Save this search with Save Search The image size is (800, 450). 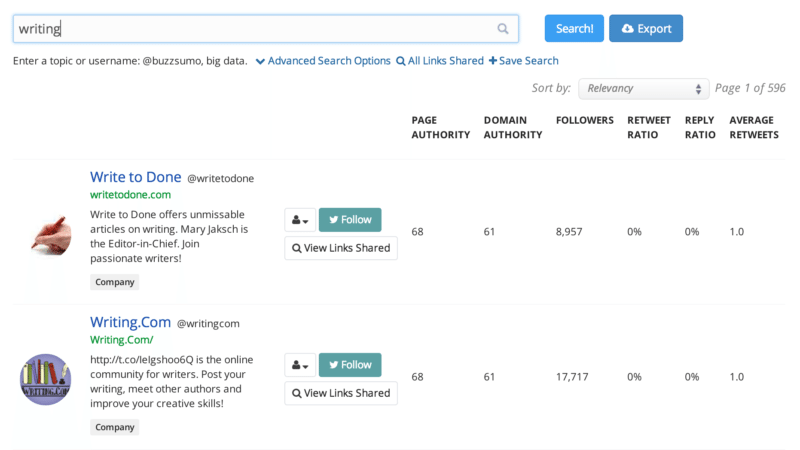pyautogui.click(x=523, y=61)
